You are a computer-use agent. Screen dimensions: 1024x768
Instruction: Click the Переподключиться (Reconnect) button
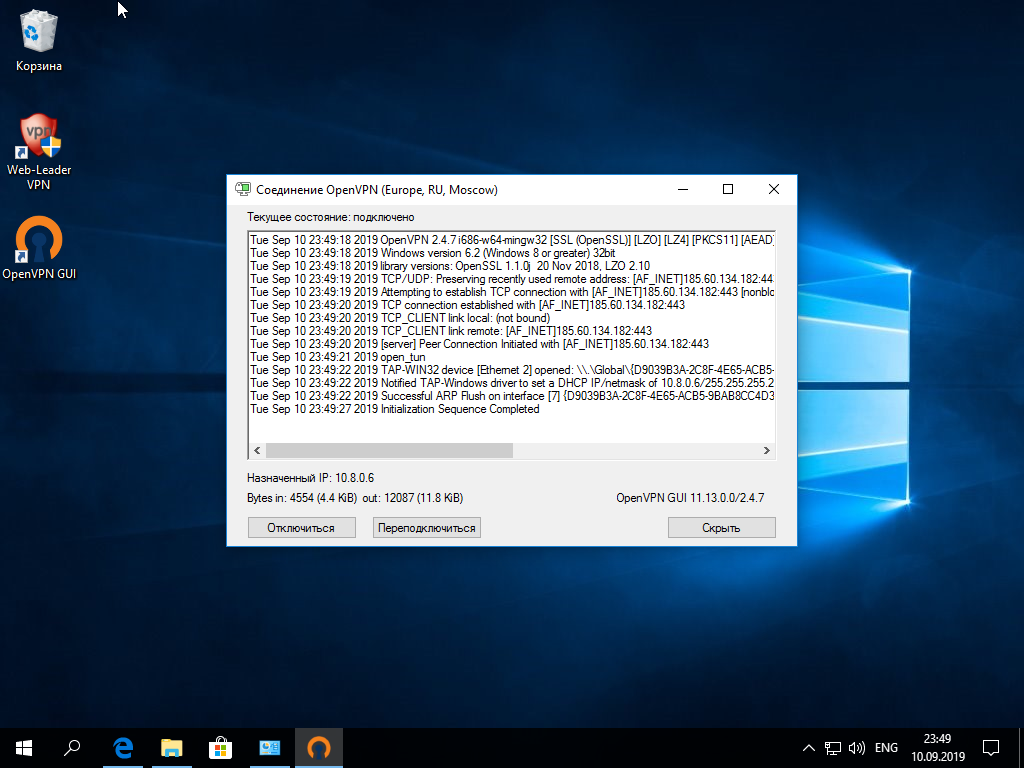[x=426, y=528]
